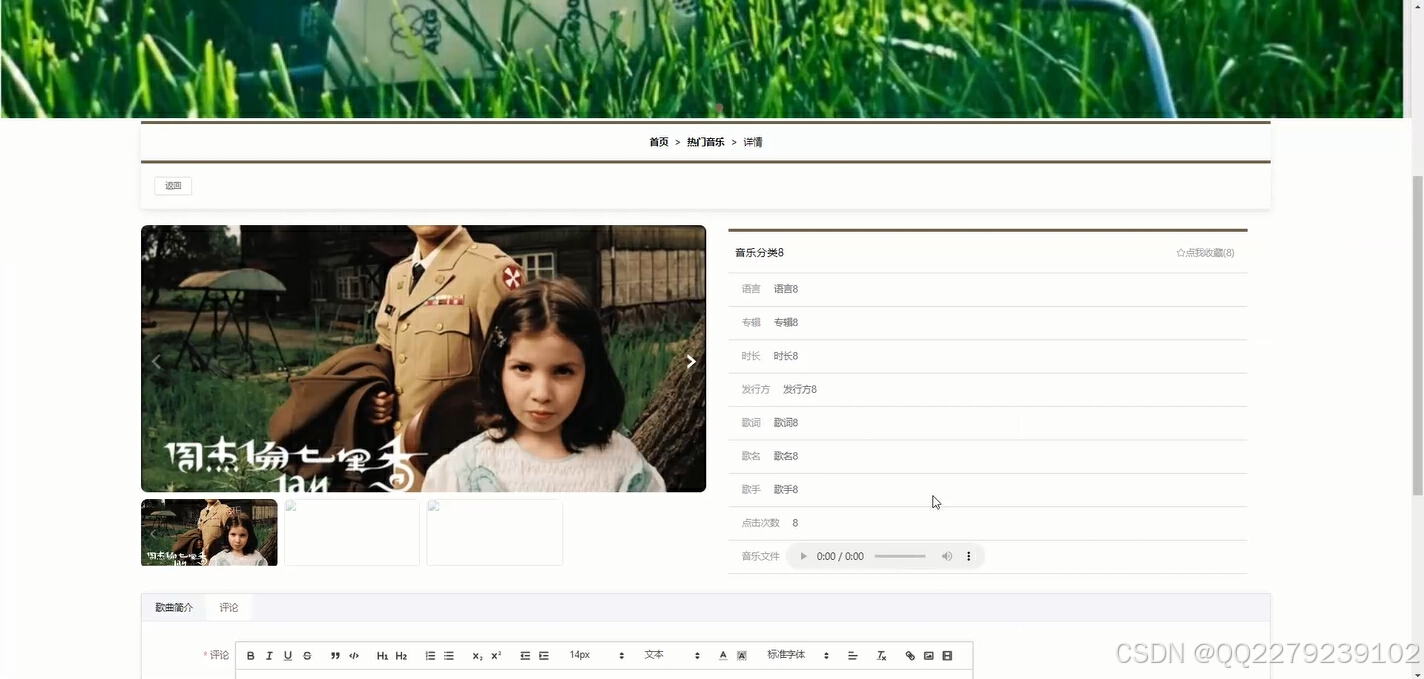Apply Heading 2 style
The width and height of the screenshot is (1424, 679).
tap(401, 656)
